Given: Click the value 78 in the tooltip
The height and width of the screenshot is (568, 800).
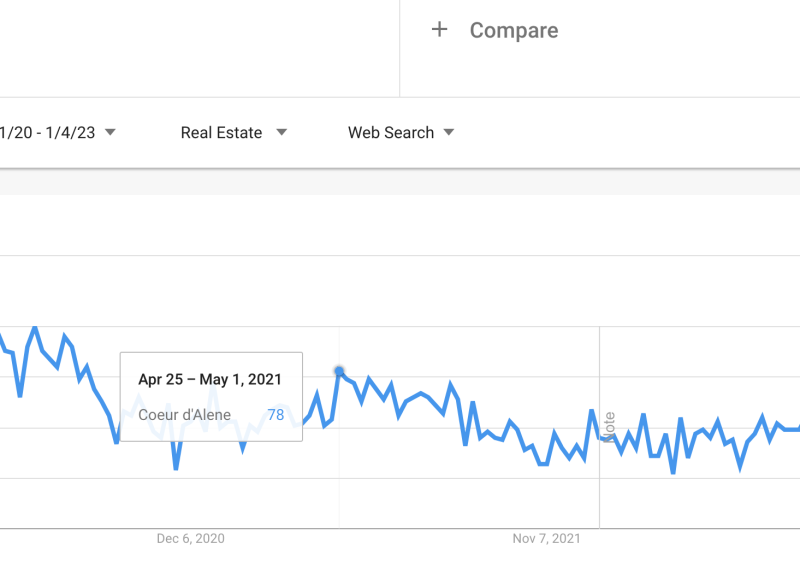Looking at the screenshot, I should point(275,415).
